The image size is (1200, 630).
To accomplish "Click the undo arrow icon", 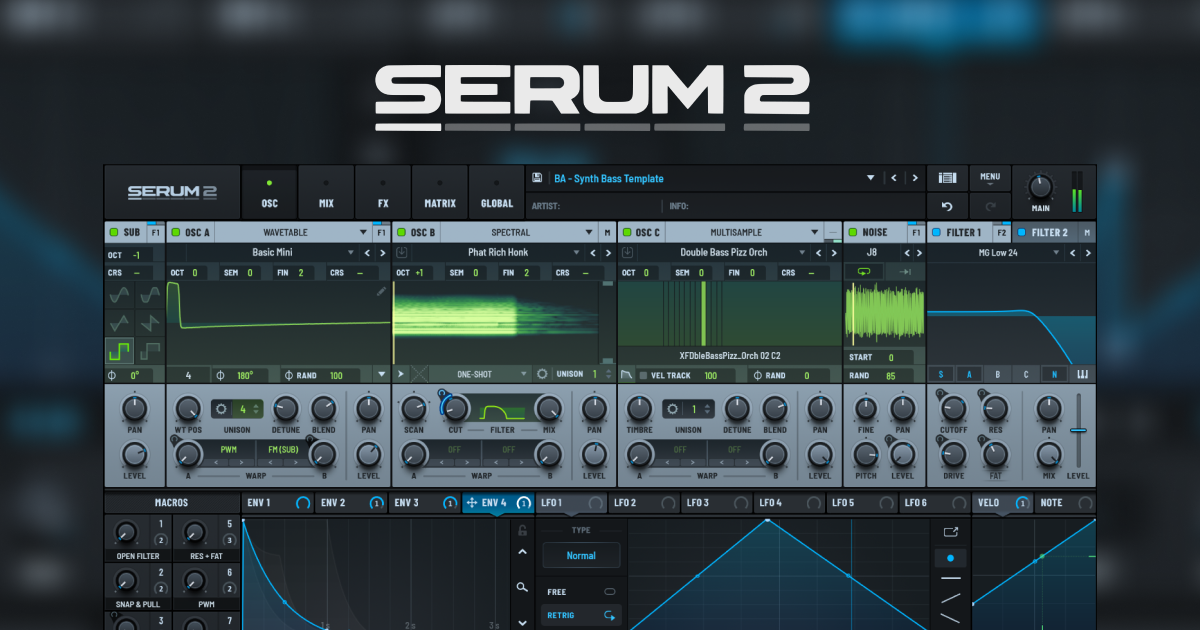I will pyautogui.click(x=947, y=205).
